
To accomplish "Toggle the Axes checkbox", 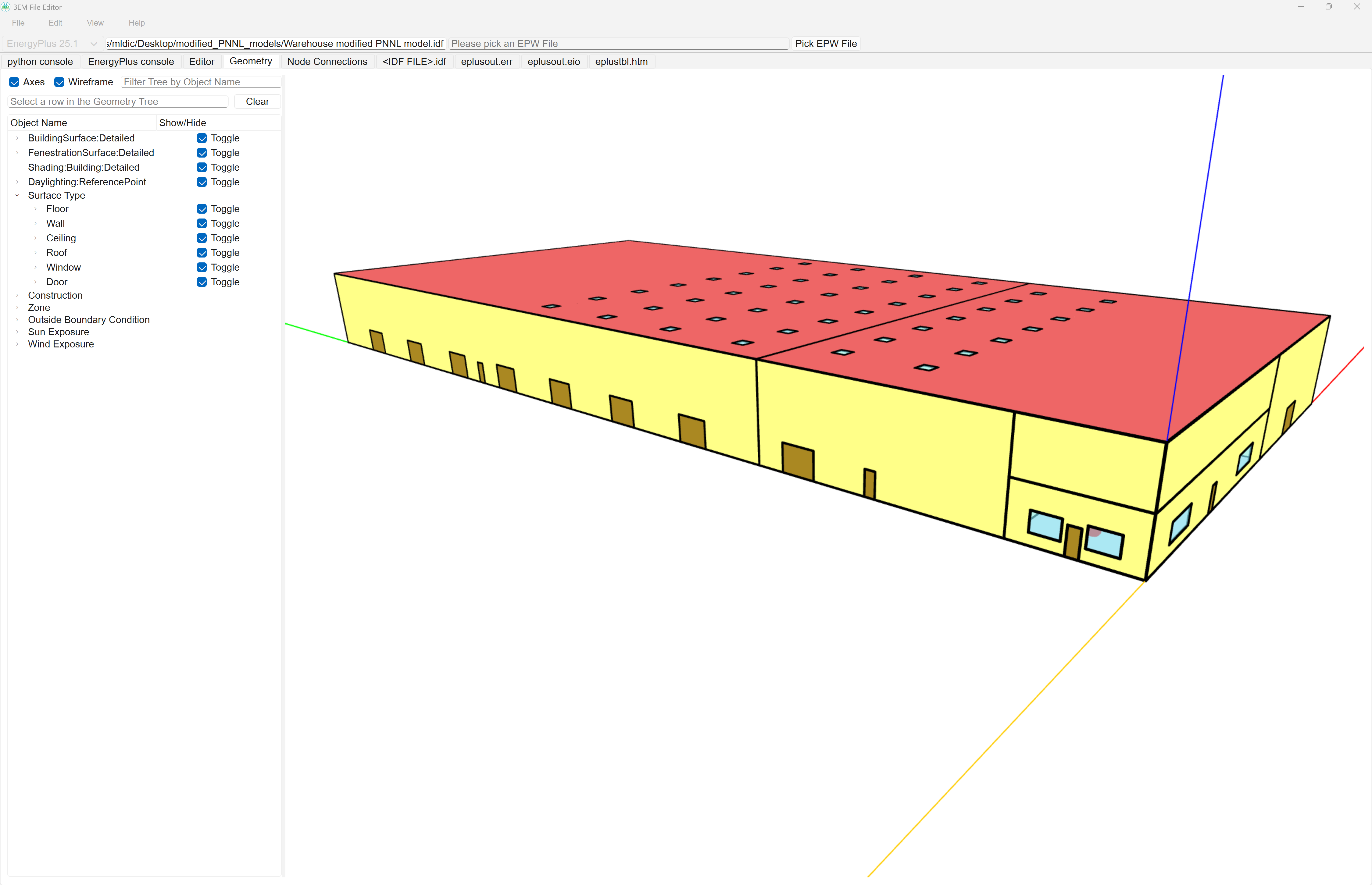I will 14,82.
